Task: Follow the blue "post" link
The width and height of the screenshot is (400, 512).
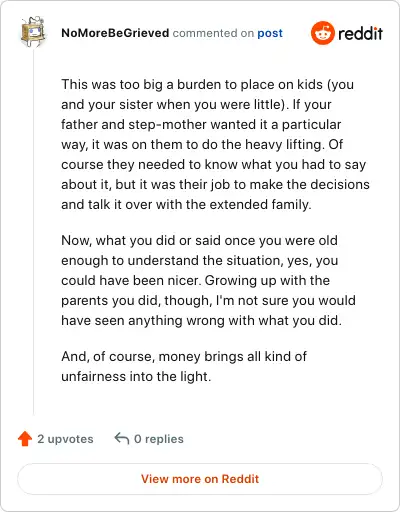Action: pyautogui.click(x=270, y=33)
